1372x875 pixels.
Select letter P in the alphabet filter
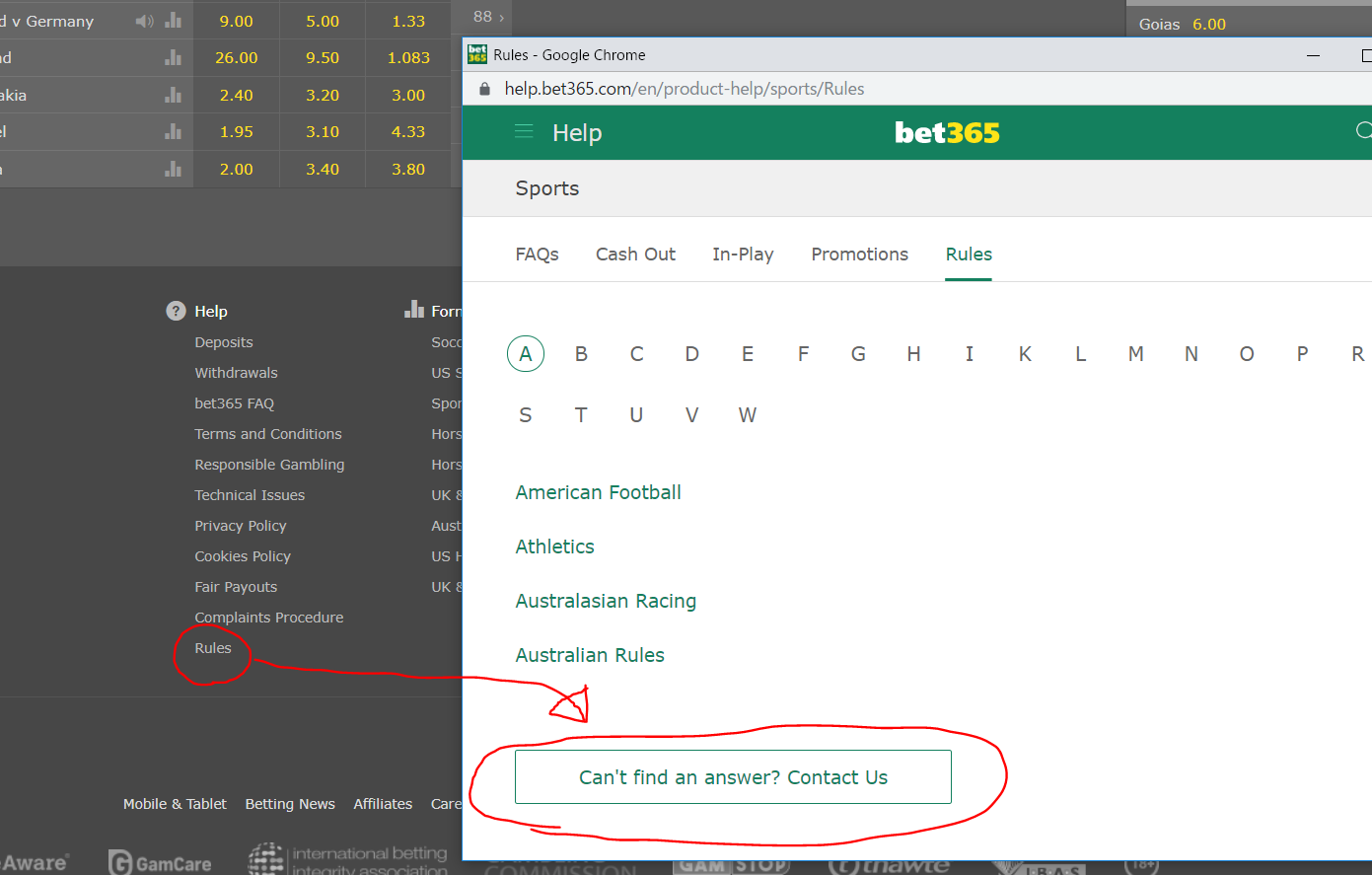point(1302,354)
